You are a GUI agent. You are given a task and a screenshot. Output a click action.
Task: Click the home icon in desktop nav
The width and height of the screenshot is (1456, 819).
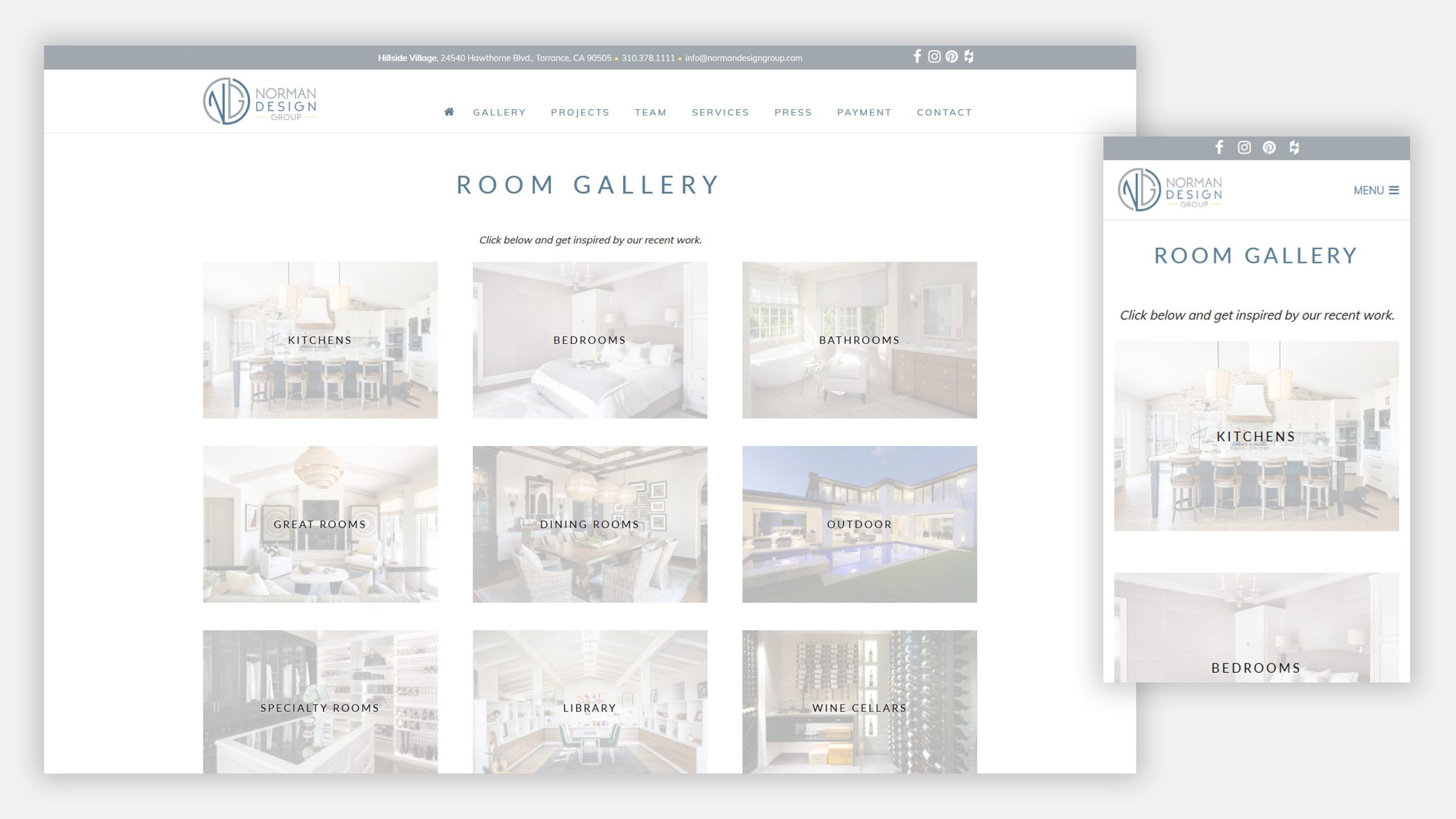point(448,111)
